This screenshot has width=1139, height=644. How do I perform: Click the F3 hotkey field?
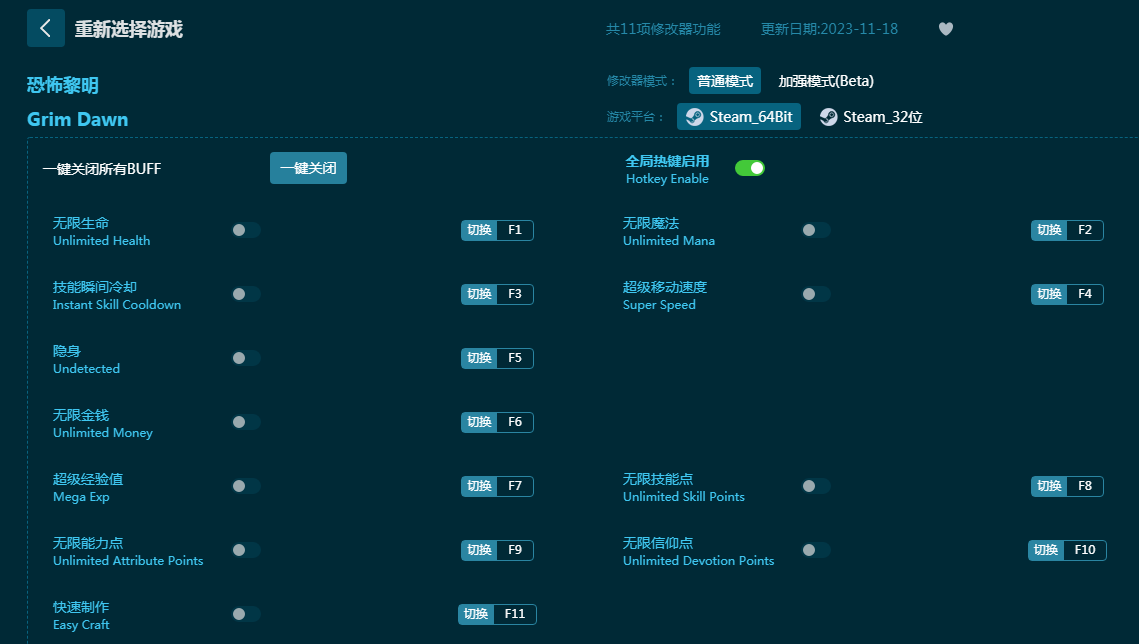click(515, 294)
